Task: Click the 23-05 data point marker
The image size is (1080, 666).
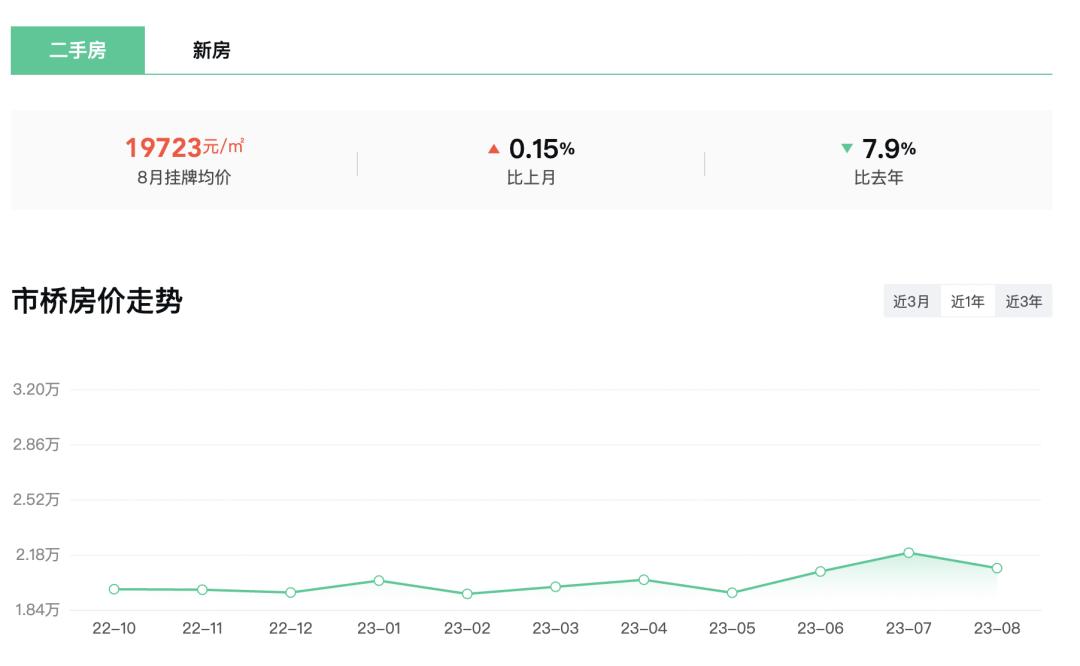Action: 732,593
